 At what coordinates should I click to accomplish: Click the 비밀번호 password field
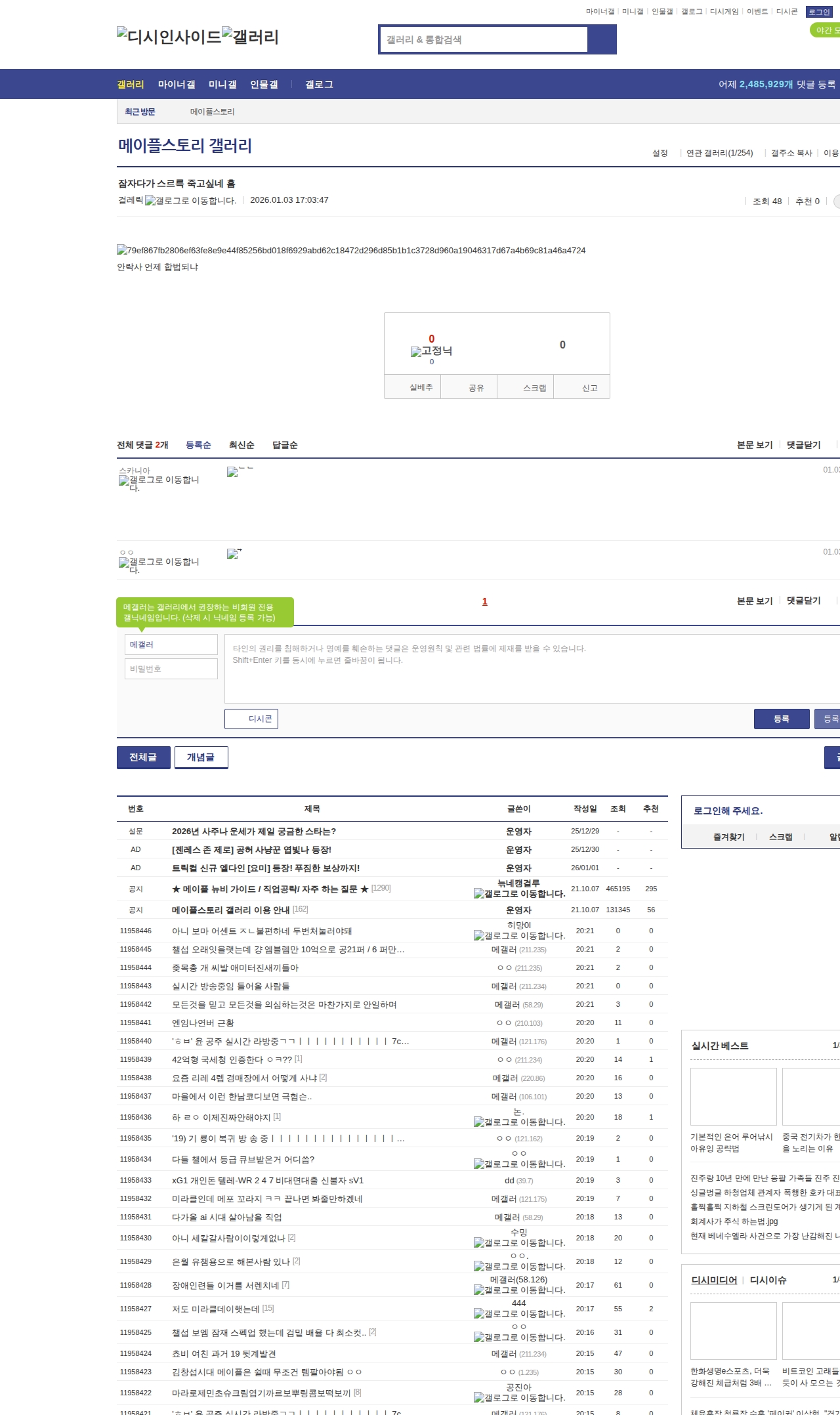coord(171,669)
